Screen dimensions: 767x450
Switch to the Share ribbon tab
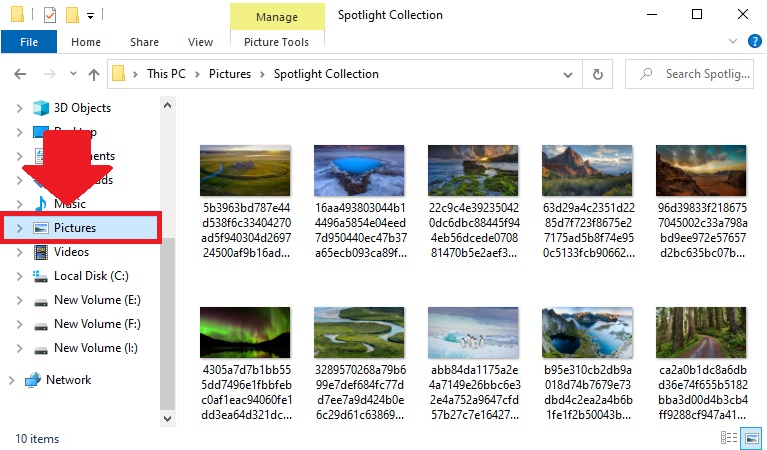point(144,42)
